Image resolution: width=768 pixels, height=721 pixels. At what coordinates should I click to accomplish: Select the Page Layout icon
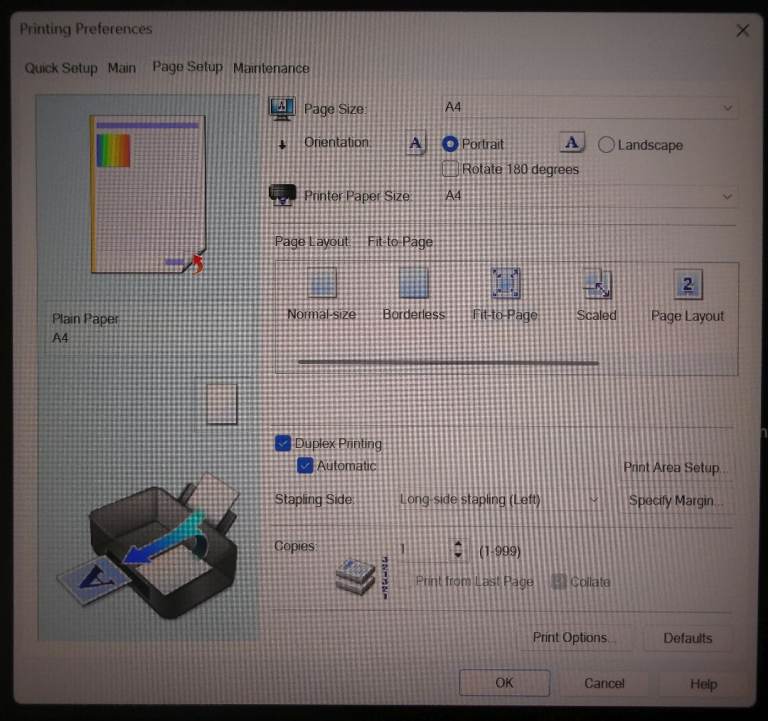click(687, 285)
